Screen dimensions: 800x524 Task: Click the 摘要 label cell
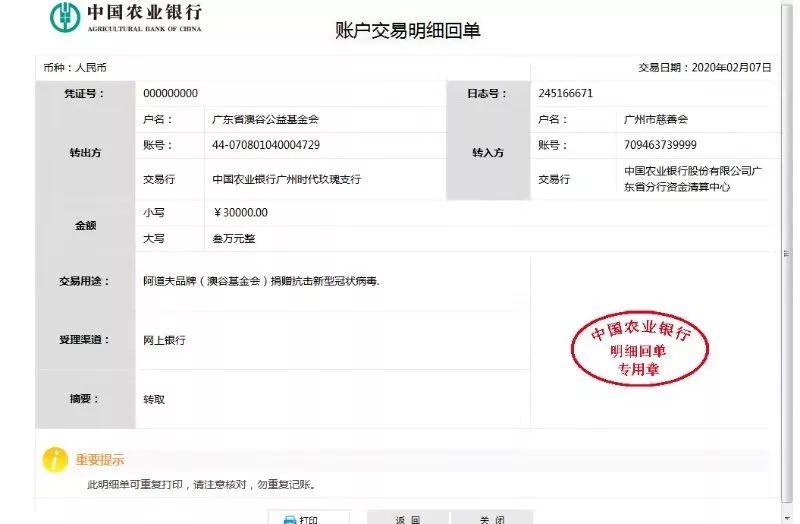coord(85,399)
